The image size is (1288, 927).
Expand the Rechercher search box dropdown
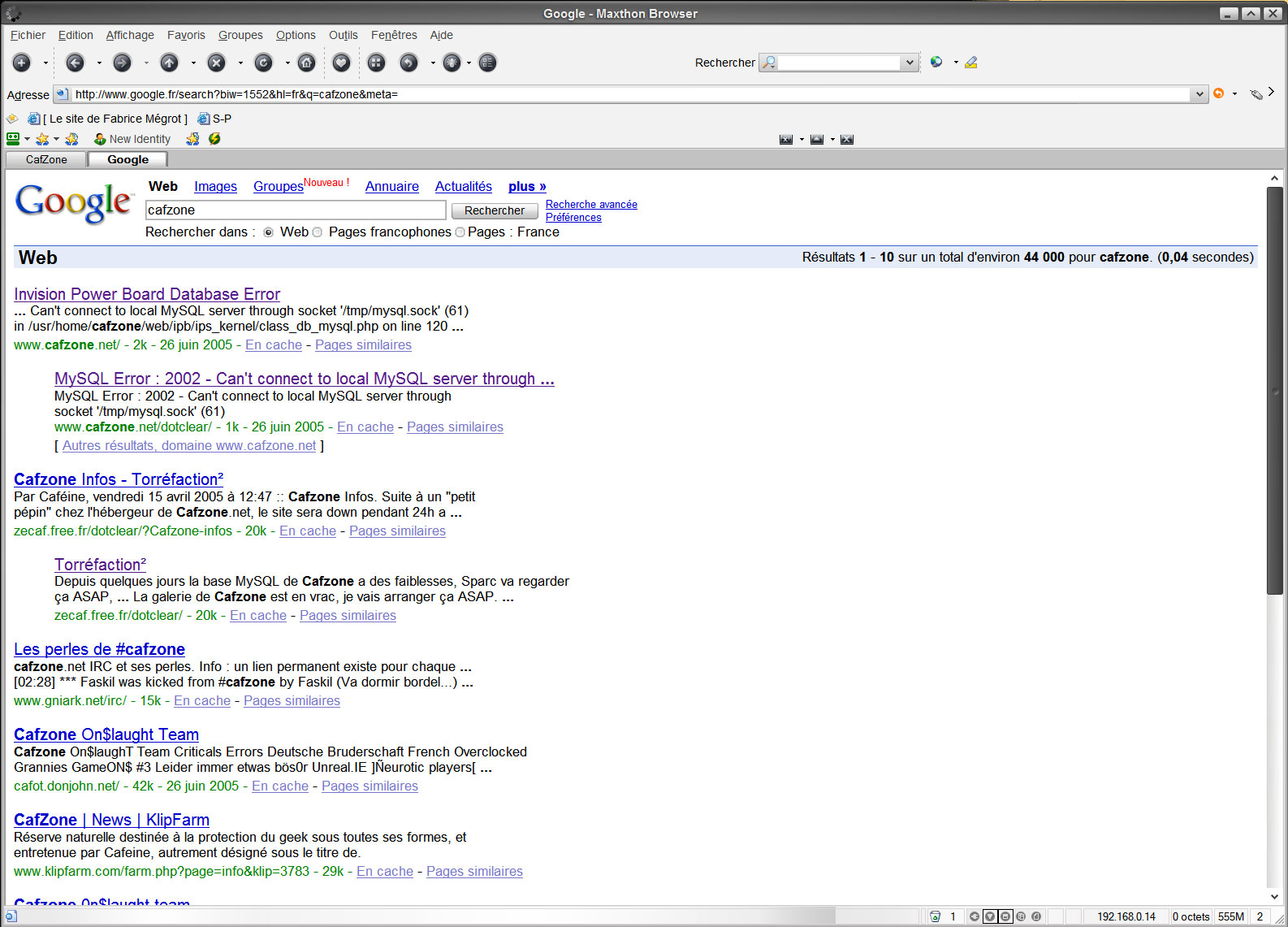click(x=910, y=63)
